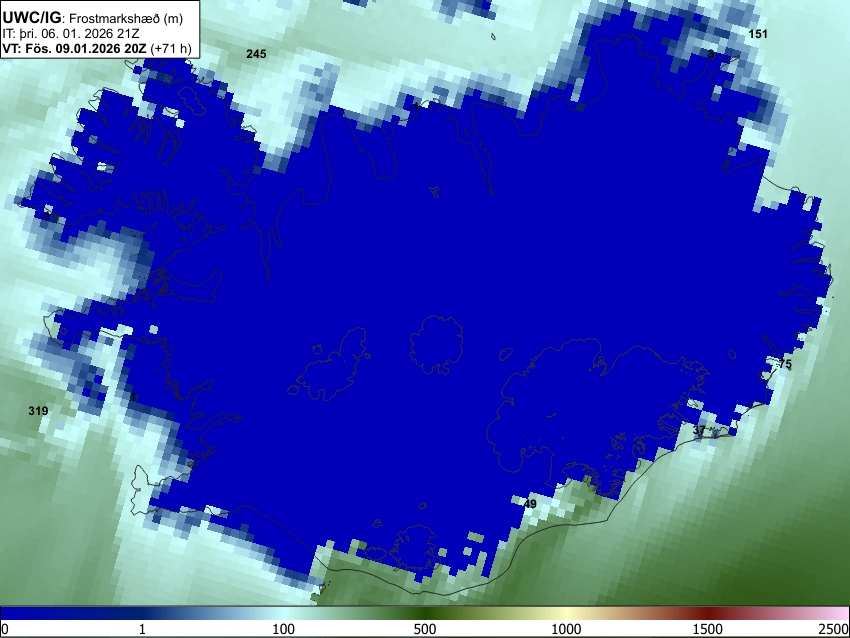
Task: Click the 500 label on the color scale
Action: click(424, 629)
